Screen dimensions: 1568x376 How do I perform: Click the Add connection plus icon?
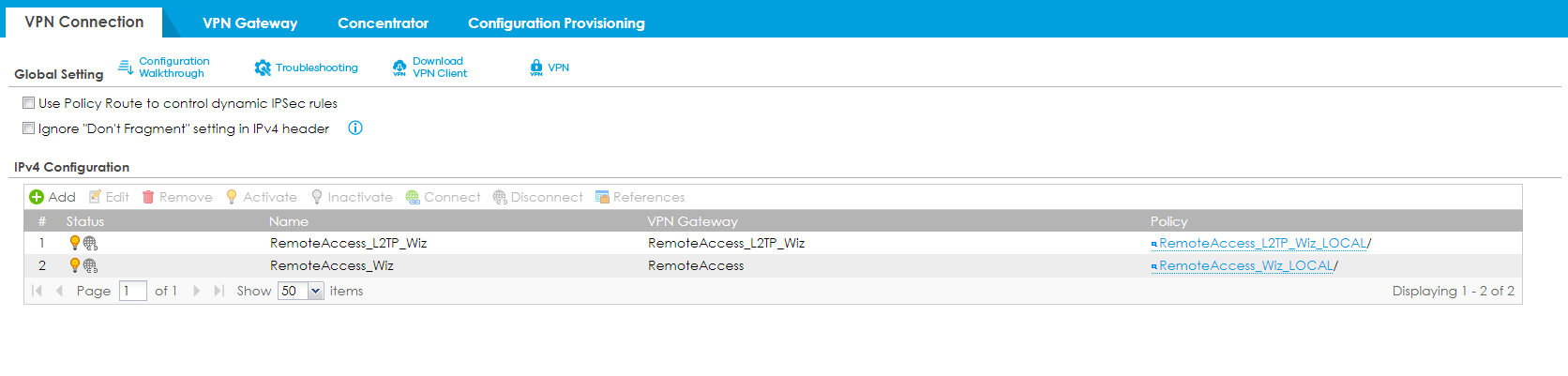tap(37, 197)
